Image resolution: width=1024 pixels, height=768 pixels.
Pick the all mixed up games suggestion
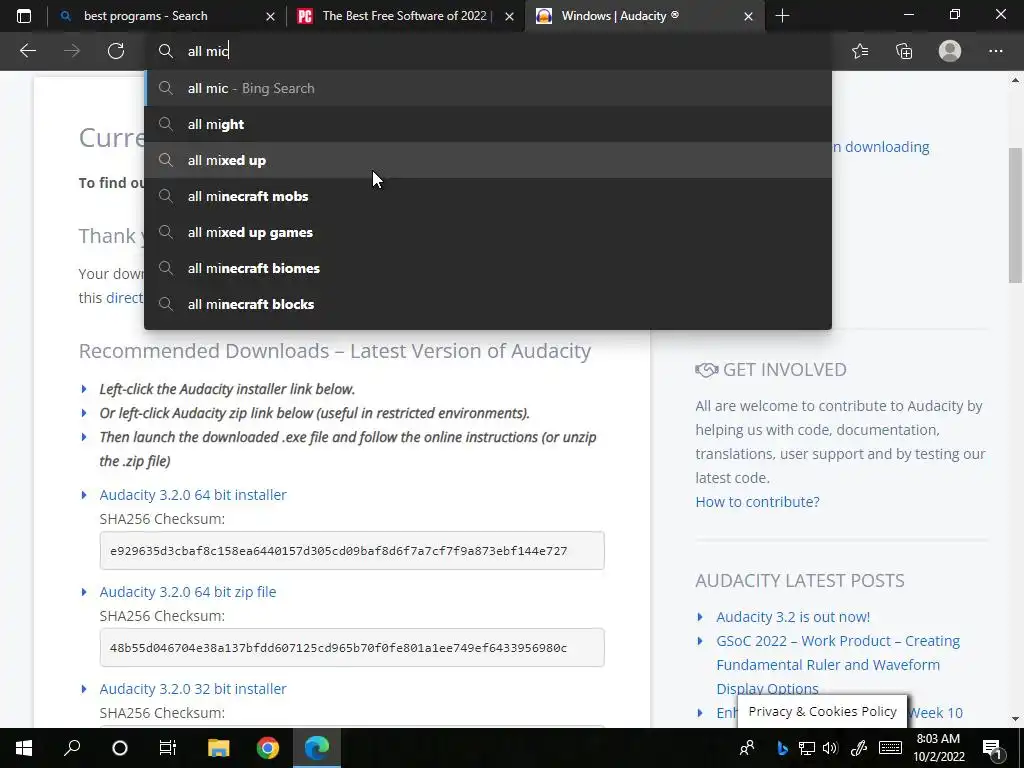(488, 232)
